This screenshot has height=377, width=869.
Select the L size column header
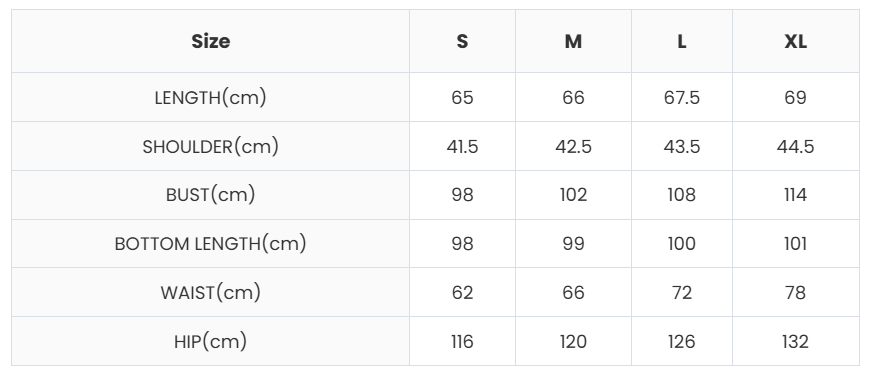tap(682, 41)
